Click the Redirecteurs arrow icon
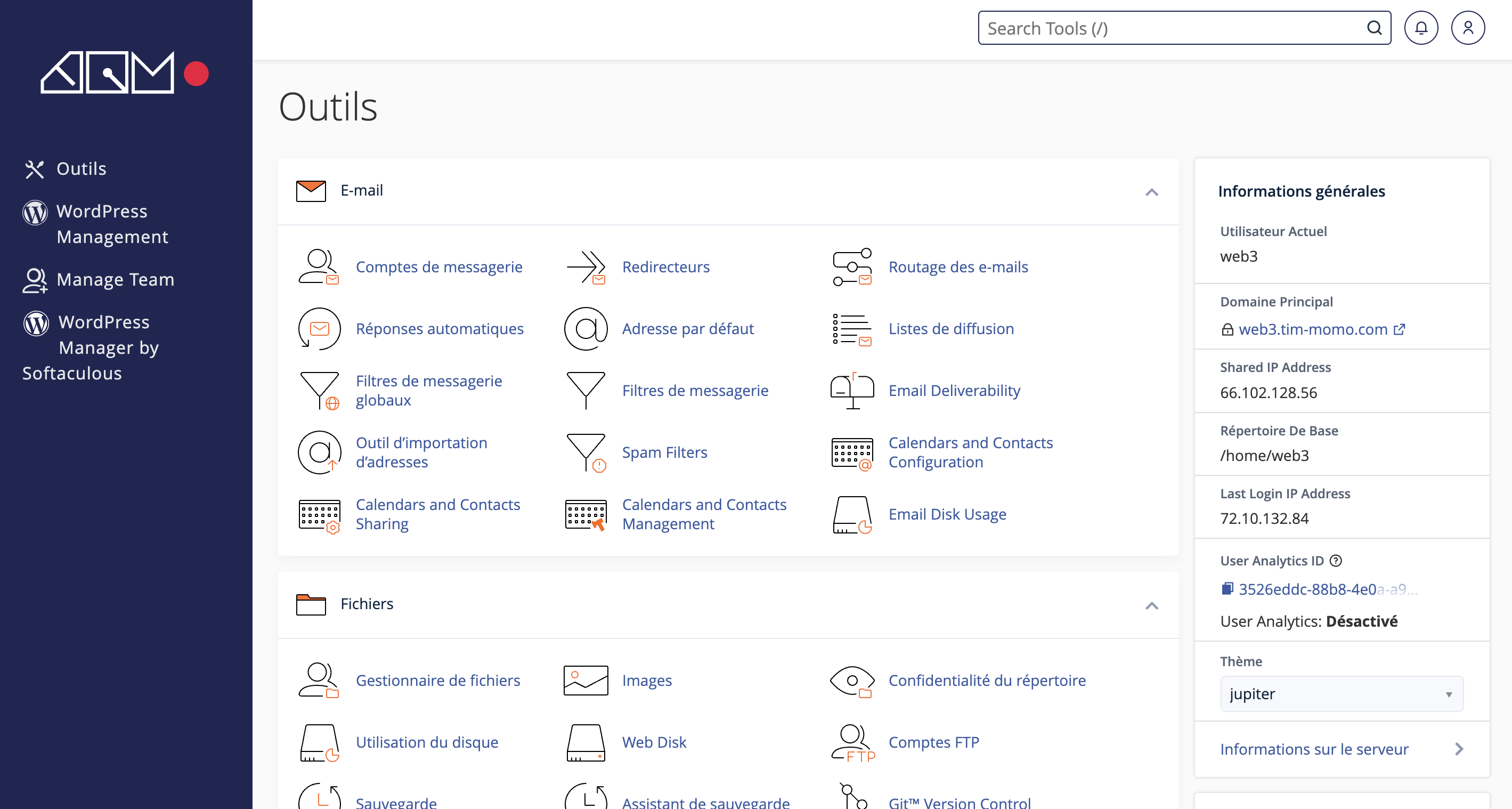Viewport: 1512px width, 809px height. click(586, 267)
